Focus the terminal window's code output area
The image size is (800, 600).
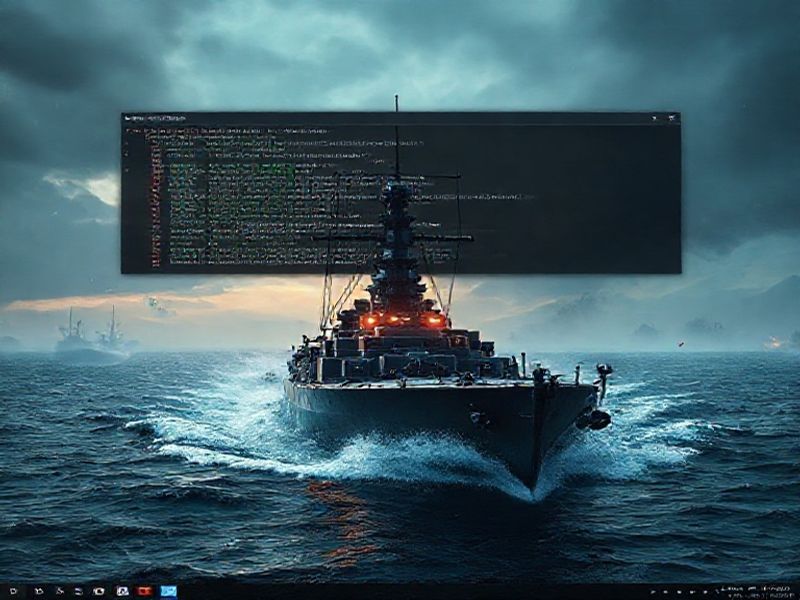[401, 198]
